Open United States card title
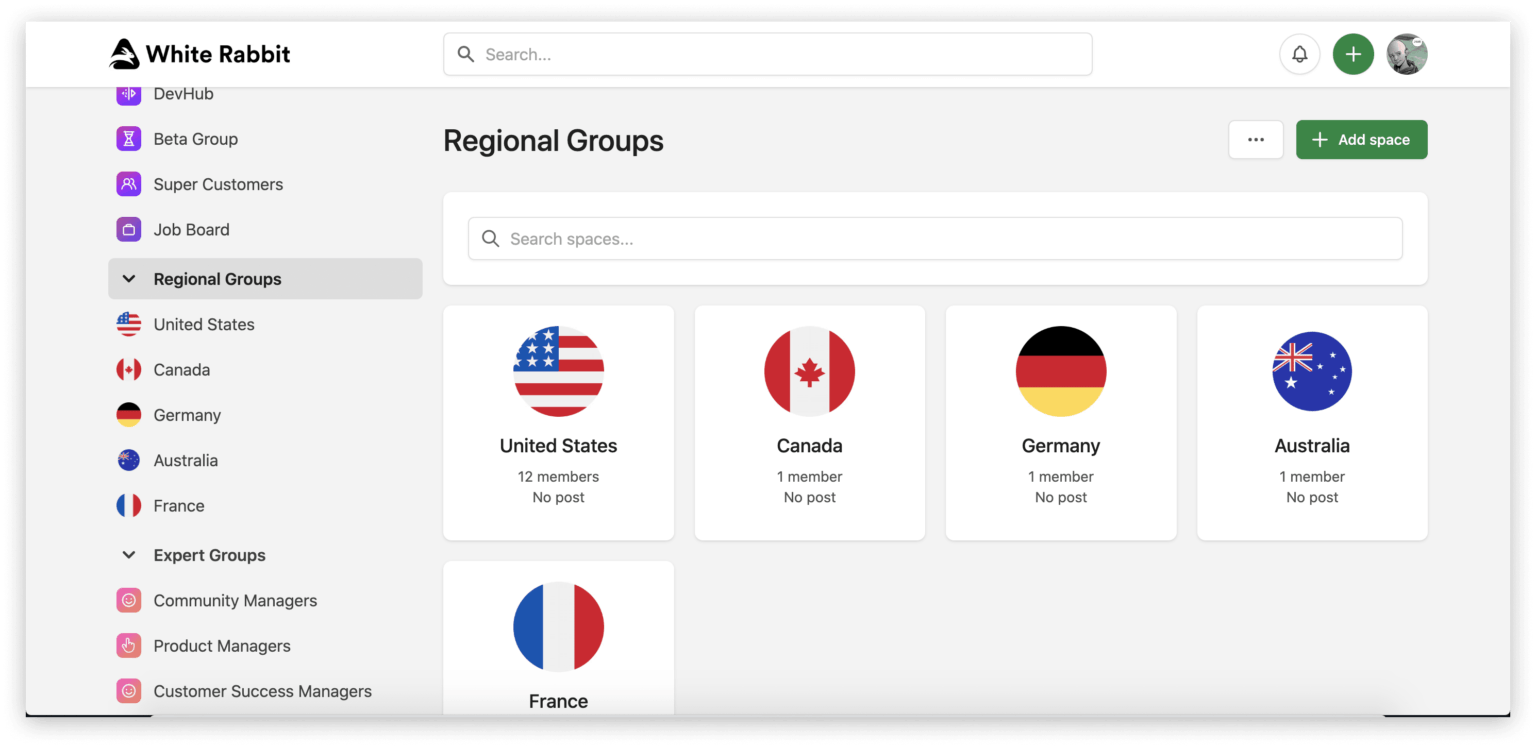The width and height of the screenshot is (1536, 747). [558, 446]
